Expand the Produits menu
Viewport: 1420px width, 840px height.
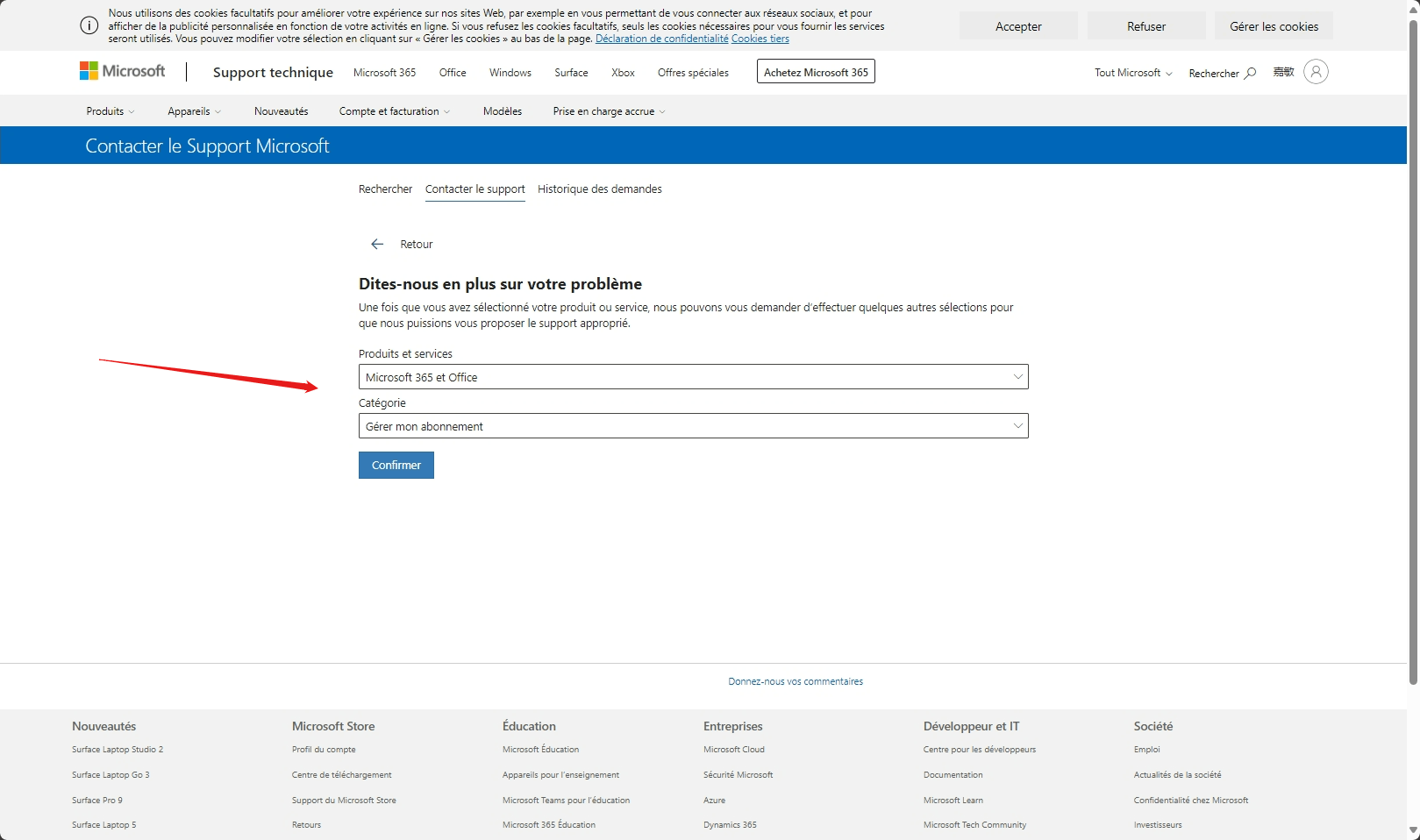point(111,111)
